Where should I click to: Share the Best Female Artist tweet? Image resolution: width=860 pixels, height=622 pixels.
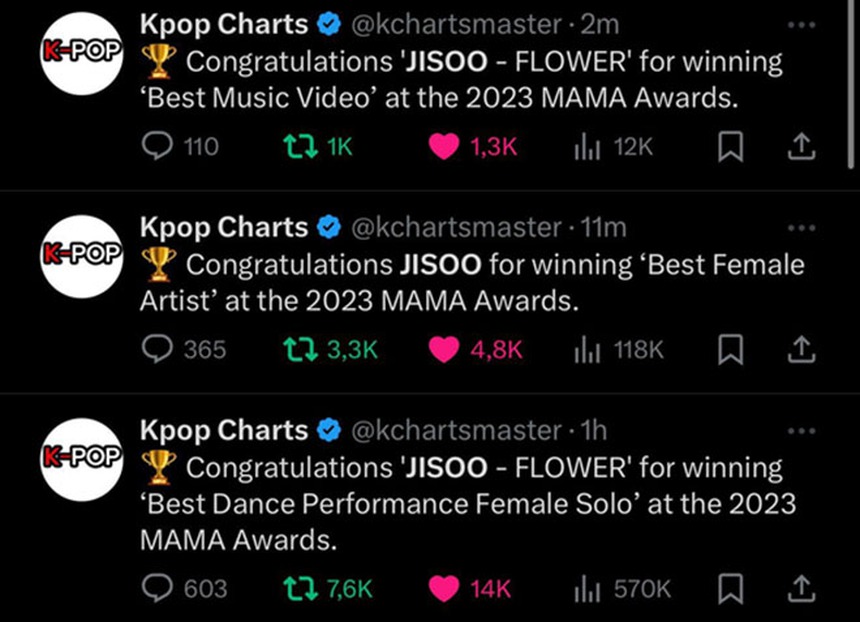(802, 350)
